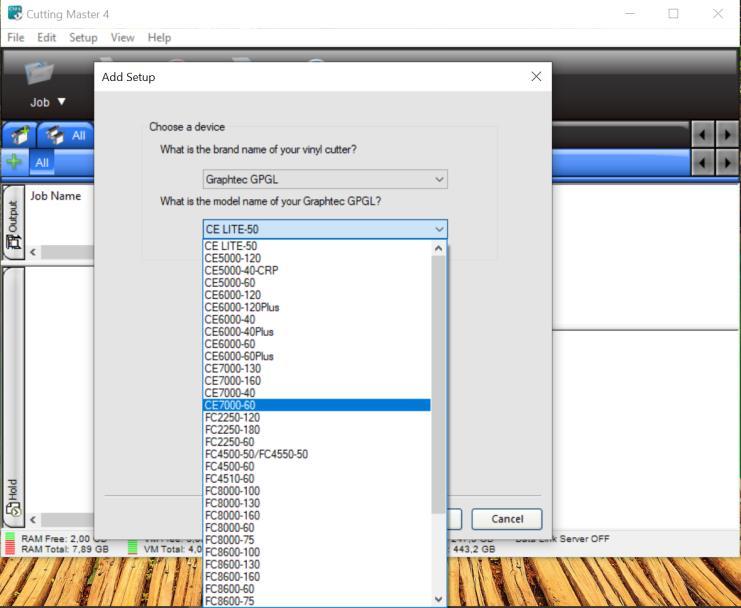The height and width of the screenshot is (608, 741).
Task: Minimize the Cutting Master 4 window
Action: click(x=629, y=14)
